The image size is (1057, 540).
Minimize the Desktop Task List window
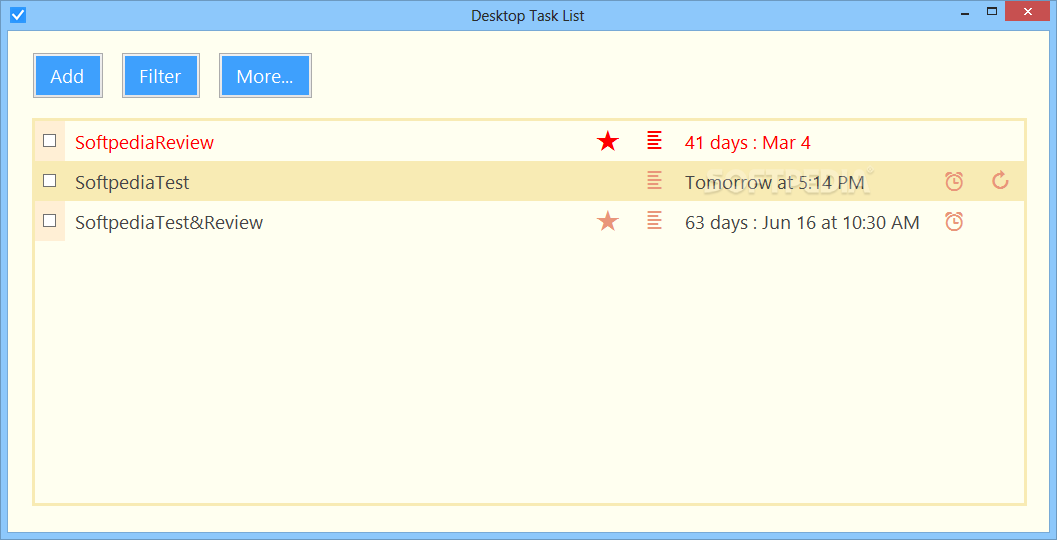pos(965,13)
